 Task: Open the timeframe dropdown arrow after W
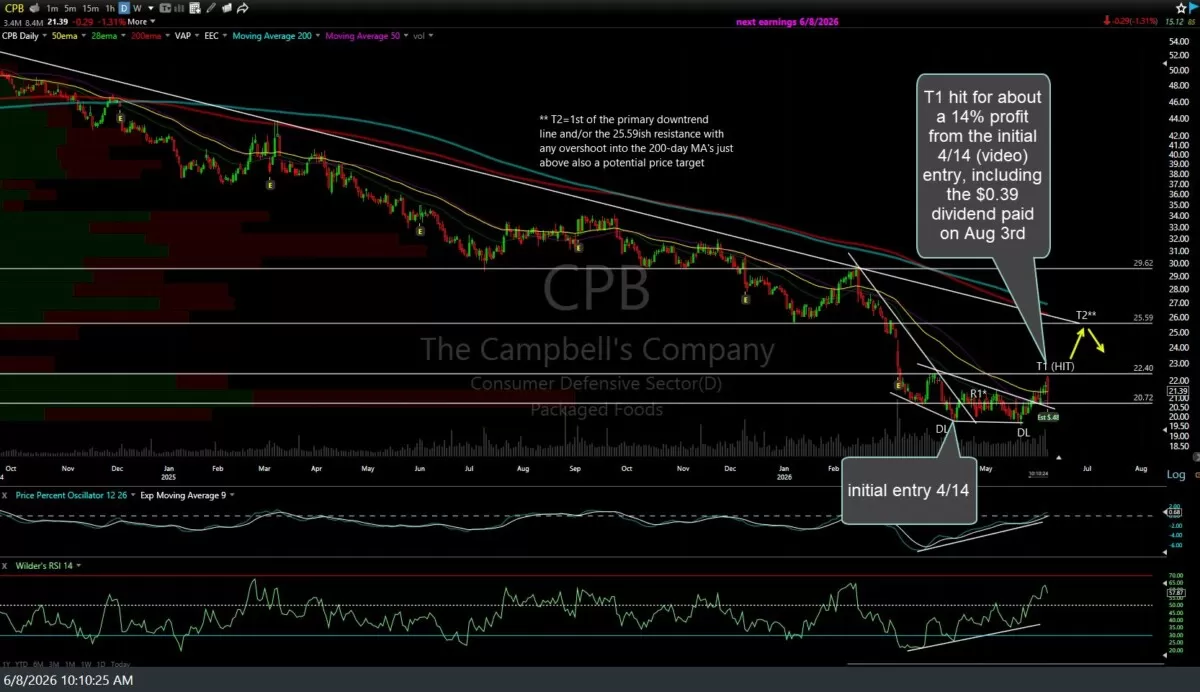[x=151, y=8]
